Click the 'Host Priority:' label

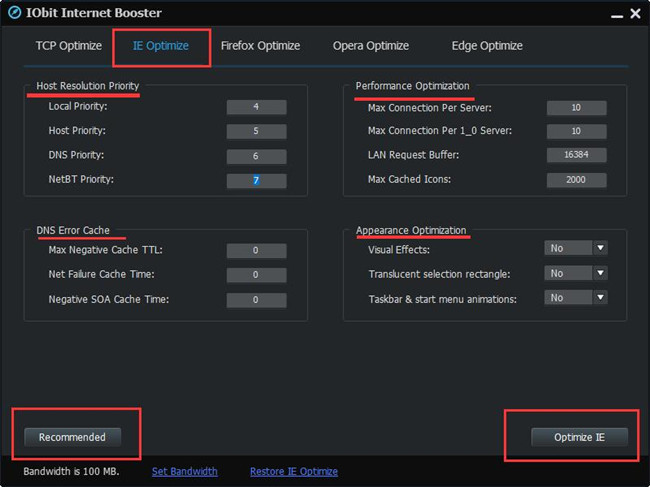77,131
